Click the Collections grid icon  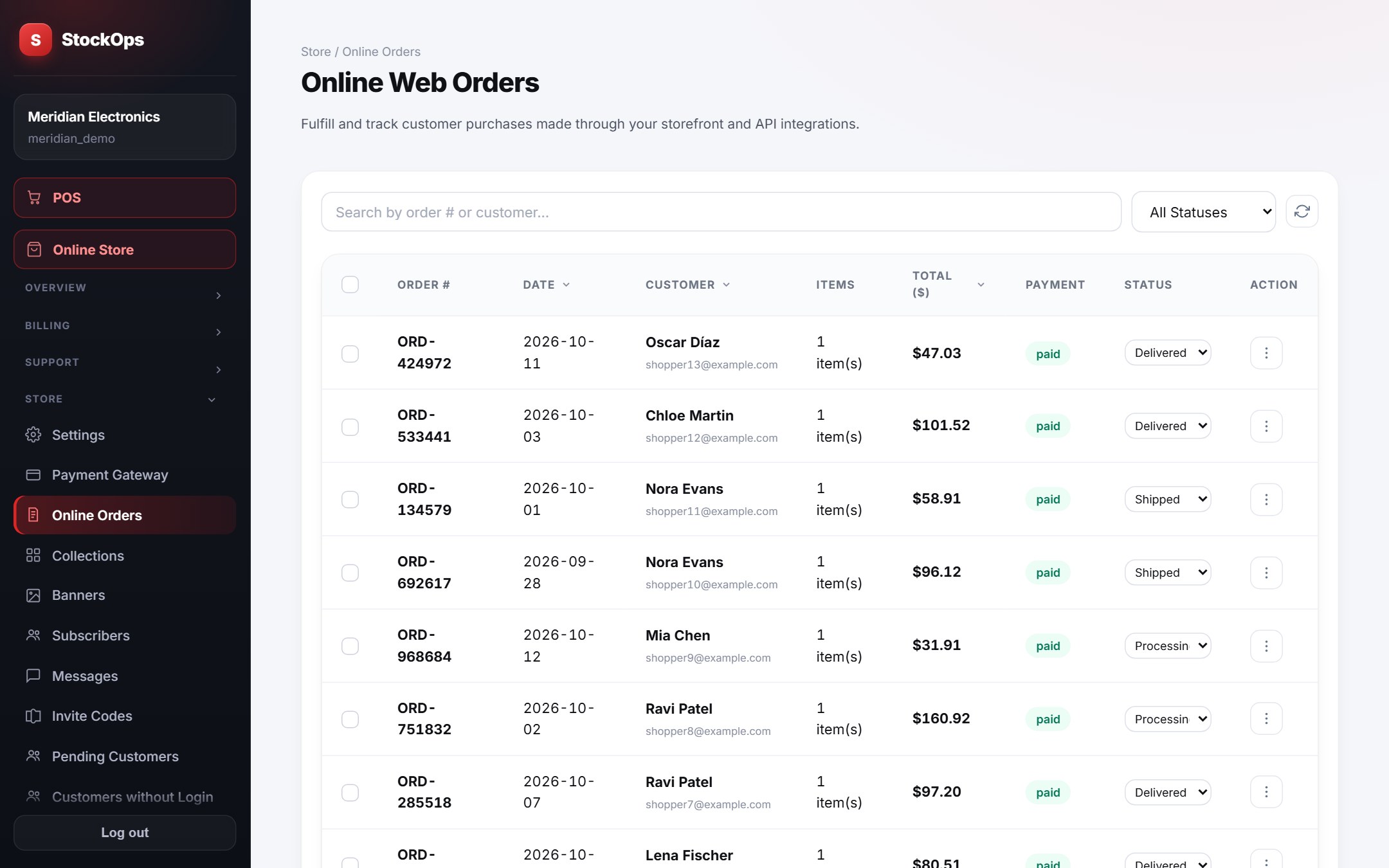tap(33, 556)
